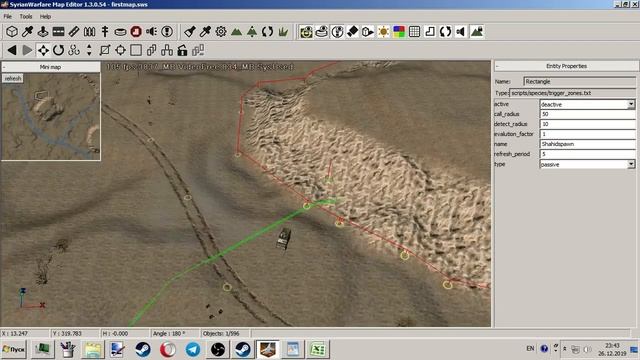Click the call_radius field with 50
The width and height of the screenshot is (640, 360).
click(x=587, y=114)
